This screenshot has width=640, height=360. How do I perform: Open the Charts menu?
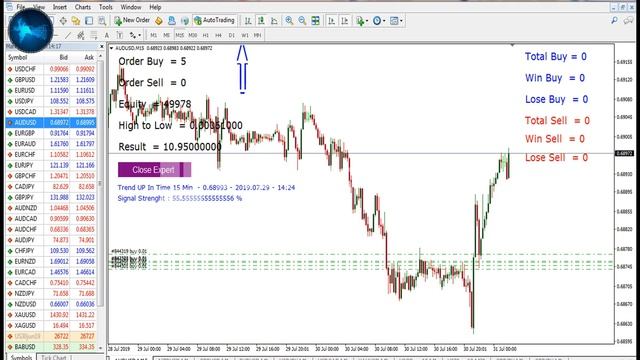(x=83, y=7)
